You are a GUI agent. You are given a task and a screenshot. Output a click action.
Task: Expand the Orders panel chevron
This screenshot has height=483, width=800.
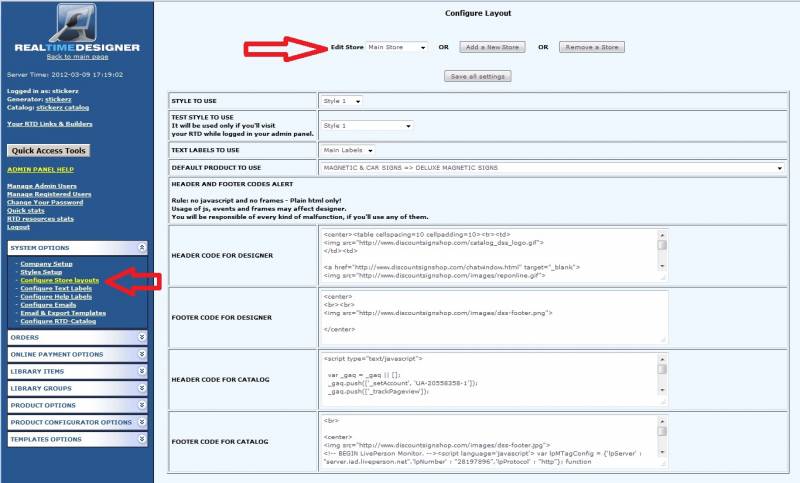[x=142, y=337]
